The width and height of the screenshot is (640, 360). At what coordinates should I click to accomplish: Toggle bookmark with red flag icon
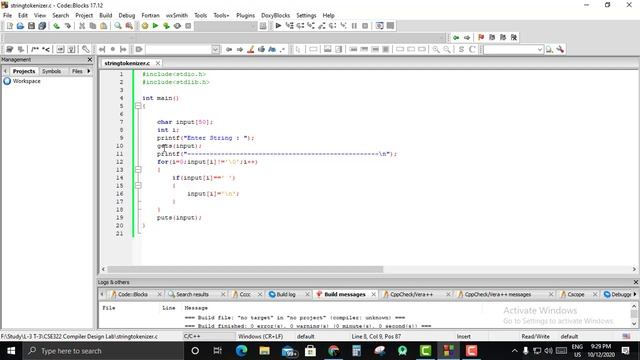481,38
